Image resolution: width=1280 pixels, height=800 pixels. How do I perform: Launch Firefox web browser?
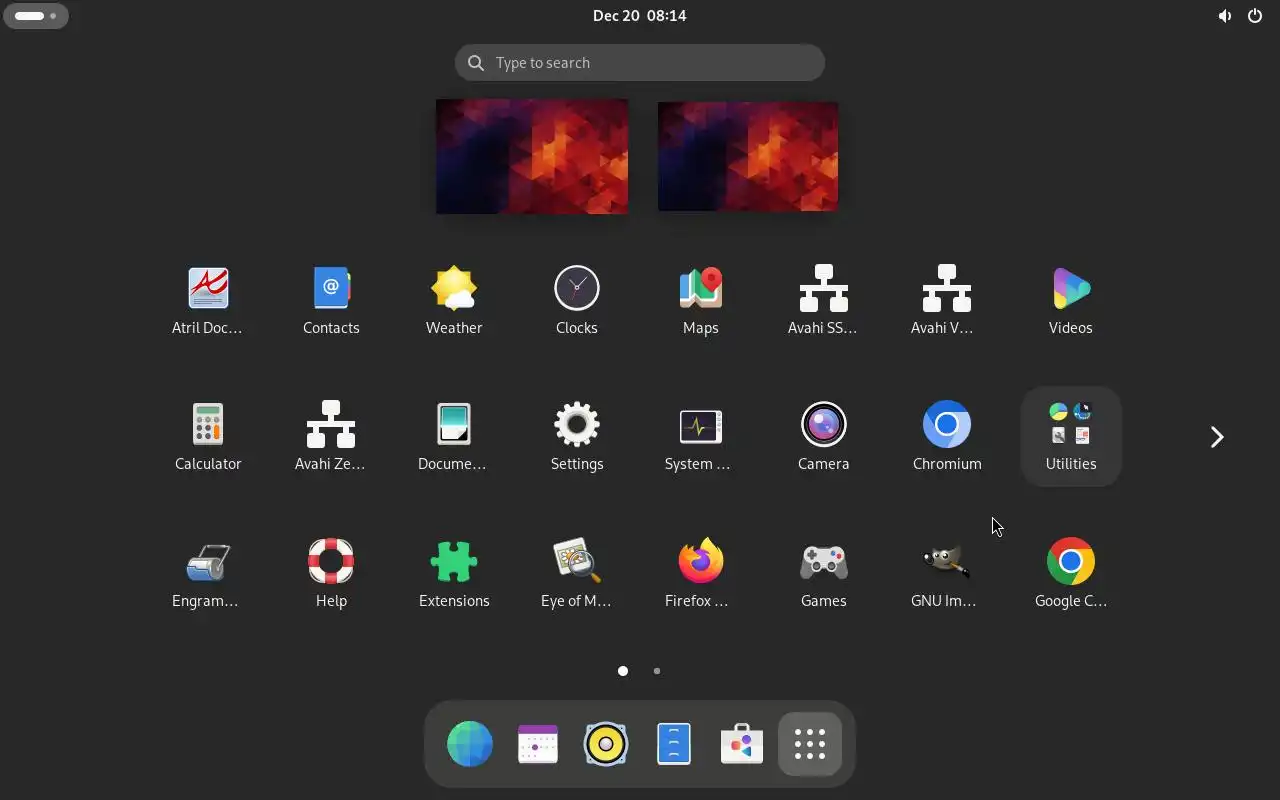point(700,573)
